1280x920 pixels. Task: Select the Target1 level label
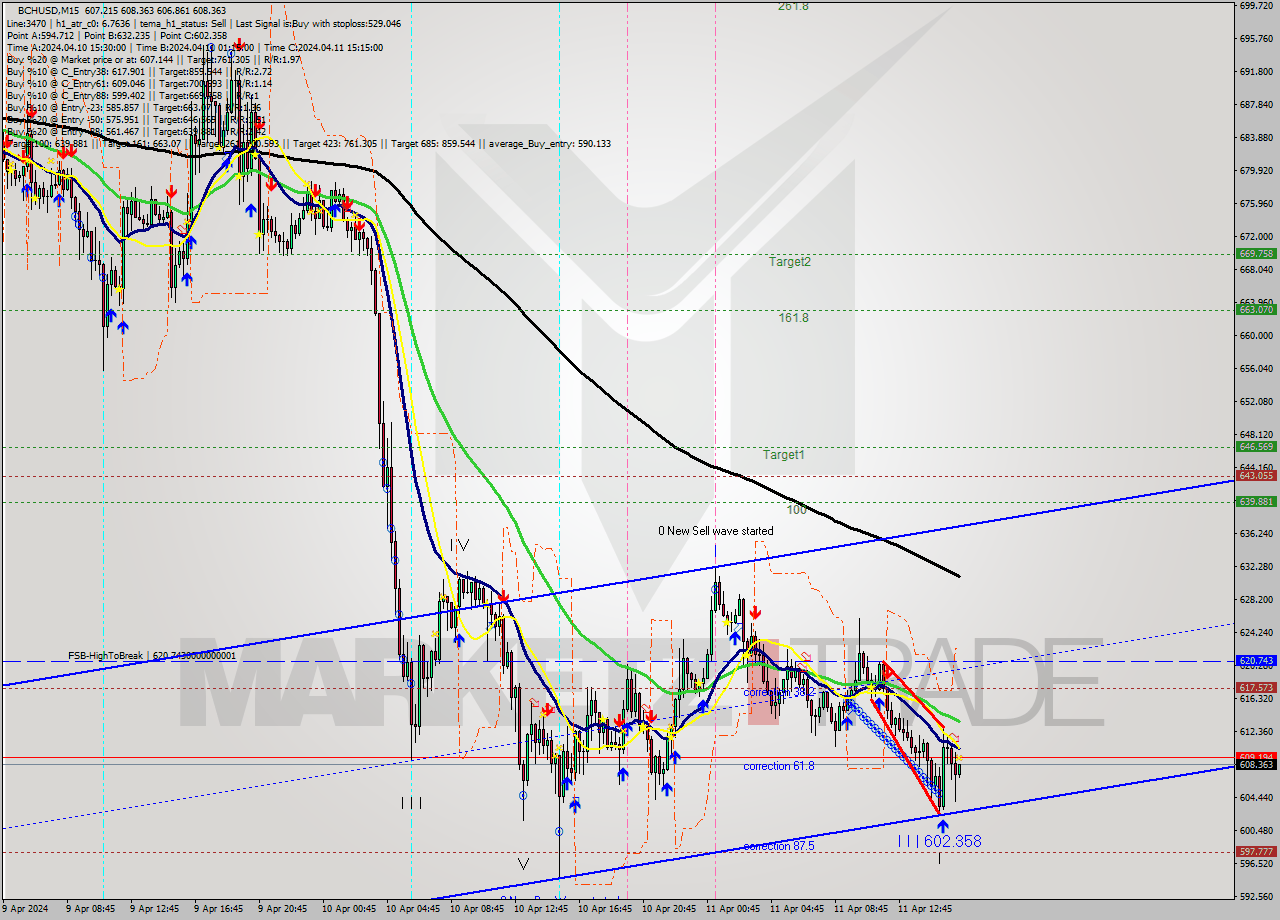pyautogui.click(x=784, y=455)
